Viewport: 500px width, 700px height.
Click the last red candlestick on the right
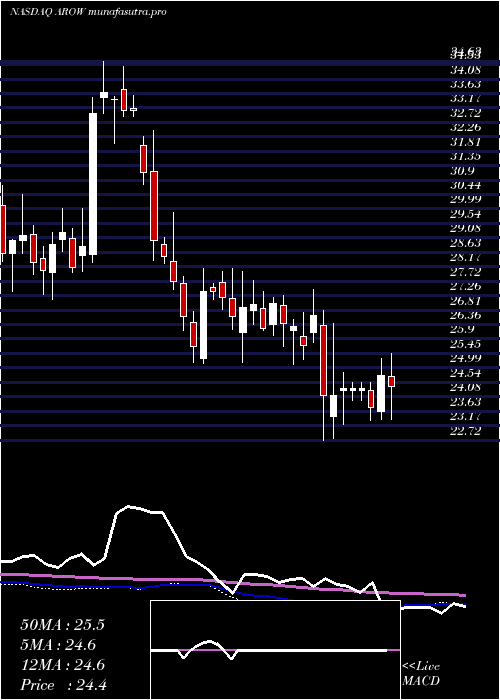pos(392,381)
